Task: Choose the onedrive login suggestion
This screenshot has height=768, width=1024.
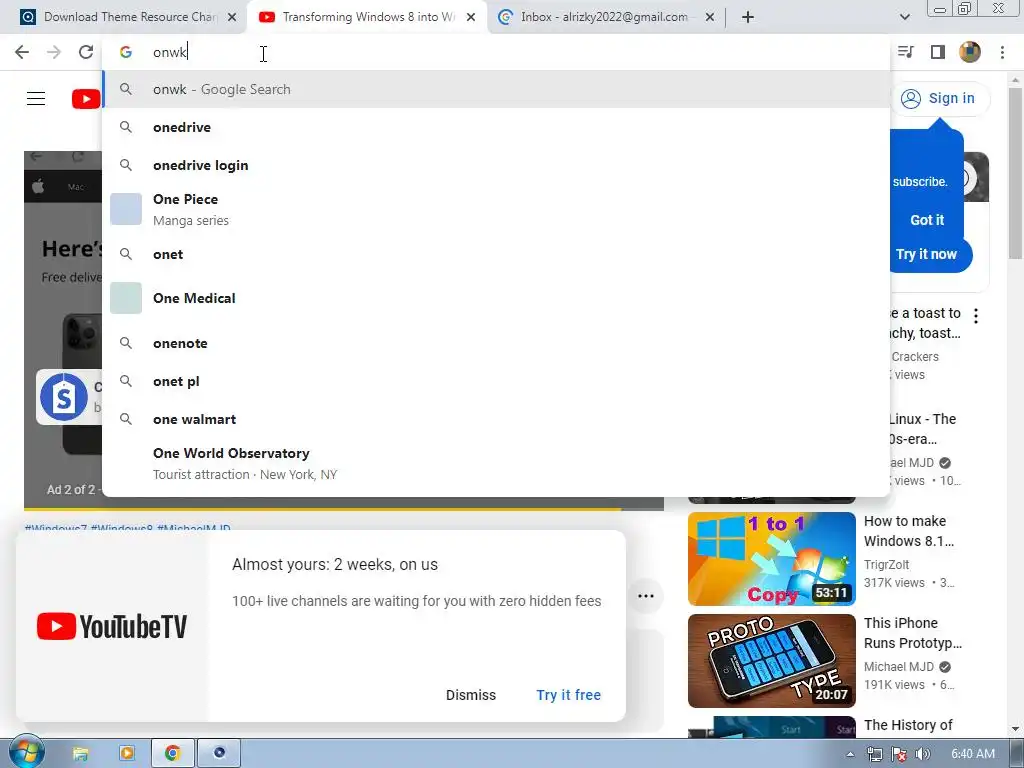Action: (x=496, y=165)
